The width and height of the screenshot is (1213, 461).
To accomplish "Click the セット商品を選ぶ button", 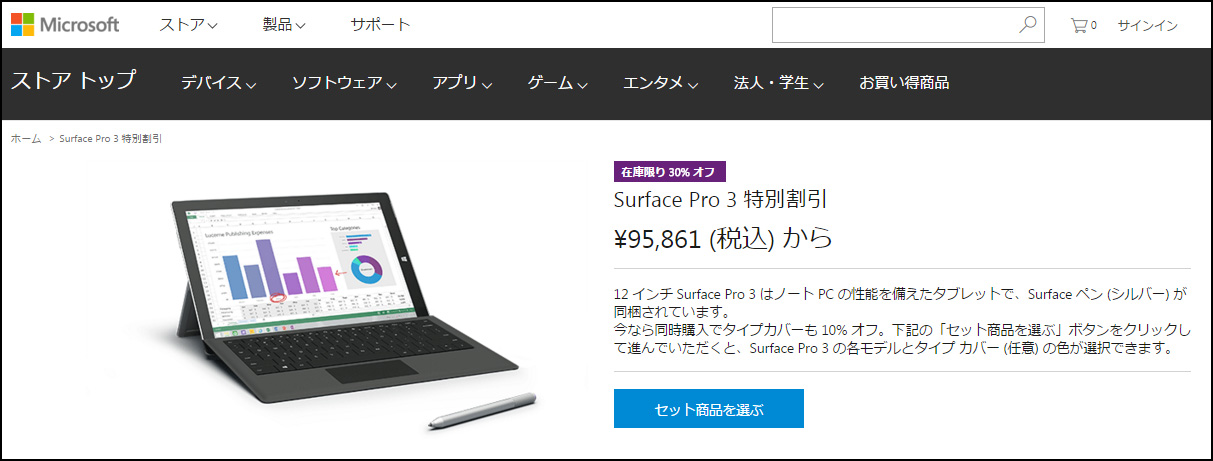I will (x=709, y=409).
